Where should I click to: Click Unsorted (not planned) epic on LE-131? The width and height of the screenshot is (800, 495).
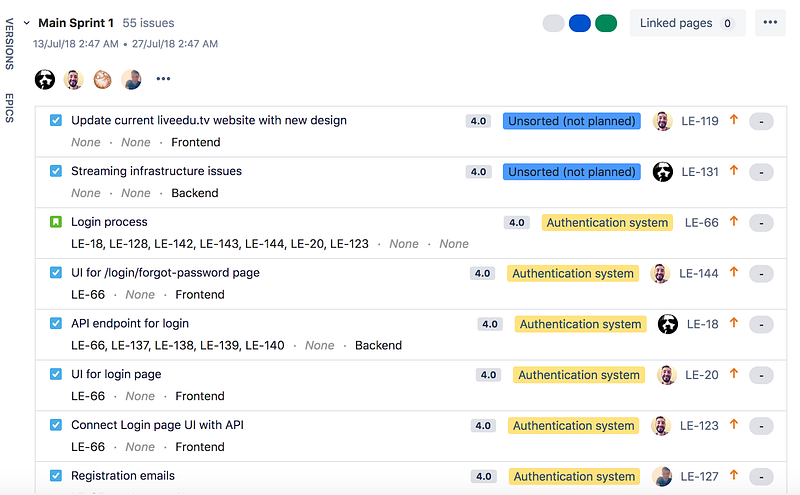pos(572,172)
